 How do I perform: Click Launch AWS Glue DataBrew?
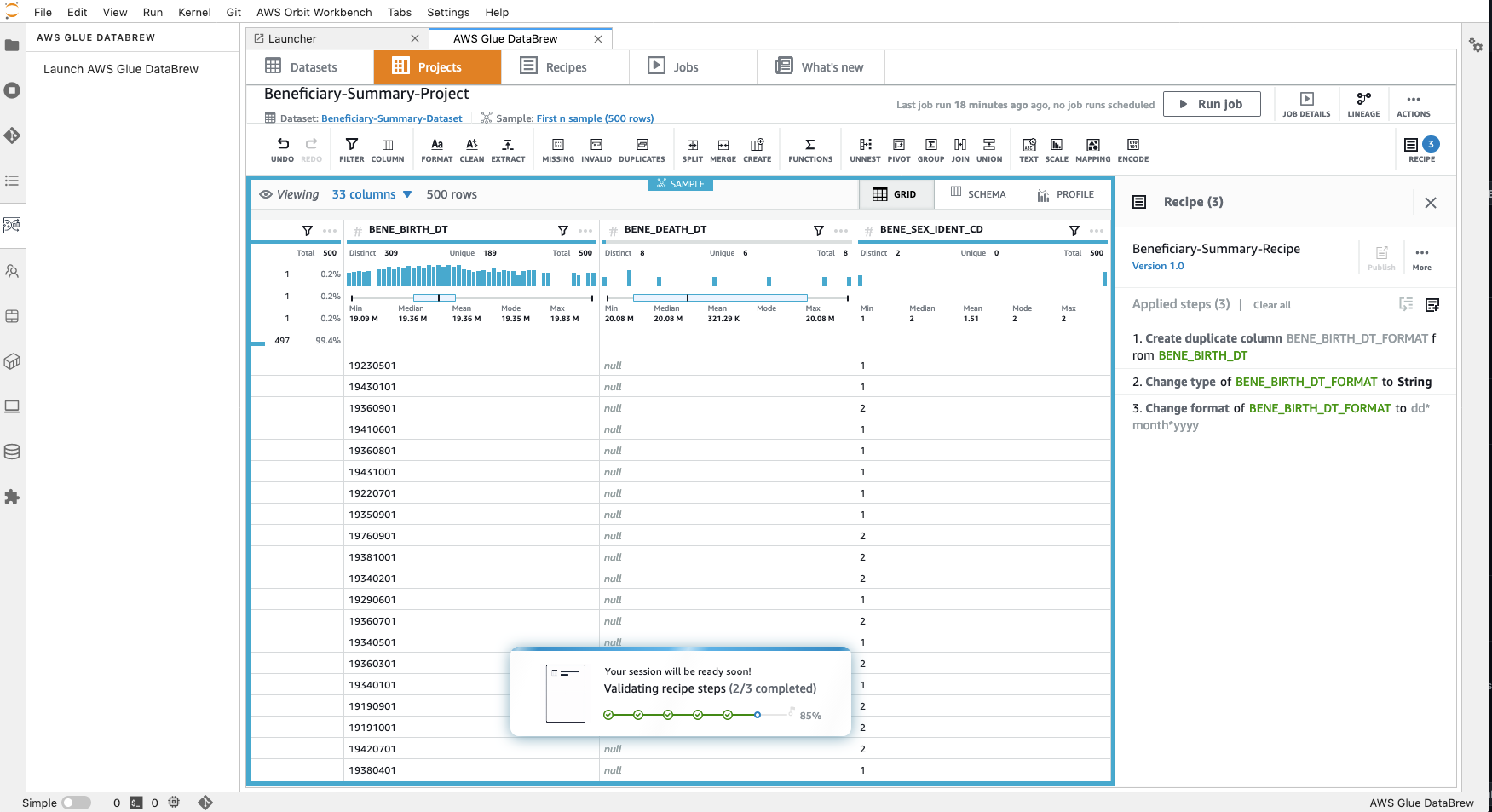[121, 69]
